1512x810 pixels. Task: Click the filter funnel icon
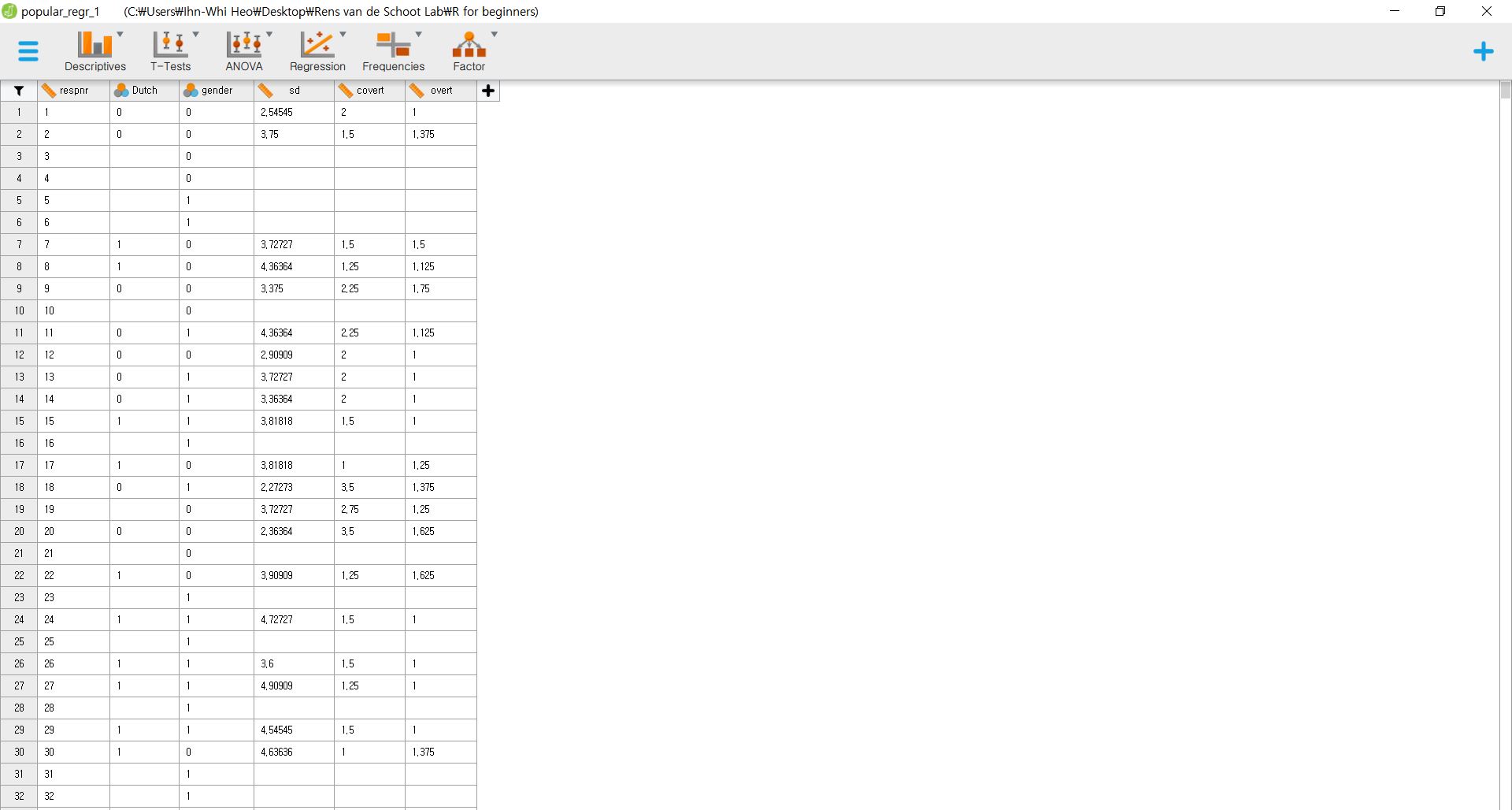[19, 91]
